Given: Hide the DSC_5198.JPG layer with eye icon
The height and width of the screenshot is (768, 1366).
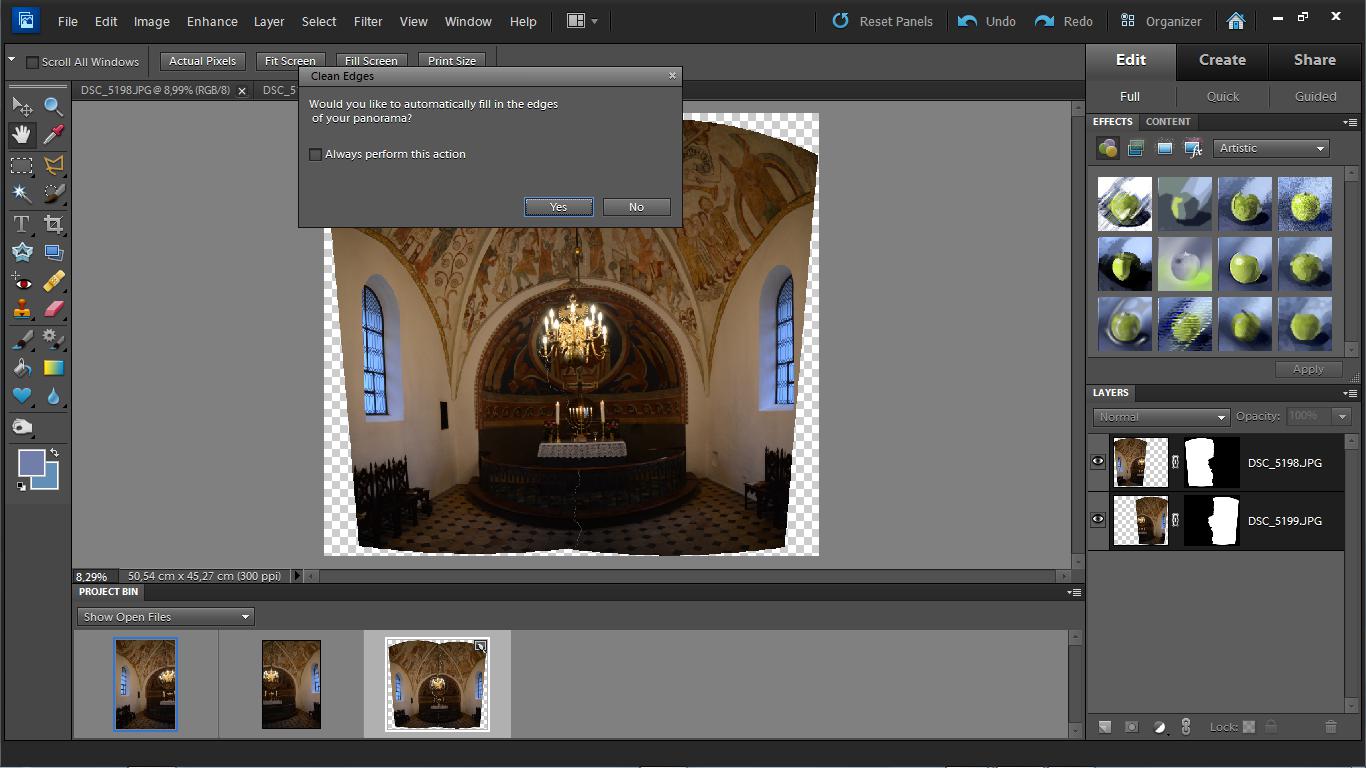Looking at the screenshot, I should (1098, 462).
